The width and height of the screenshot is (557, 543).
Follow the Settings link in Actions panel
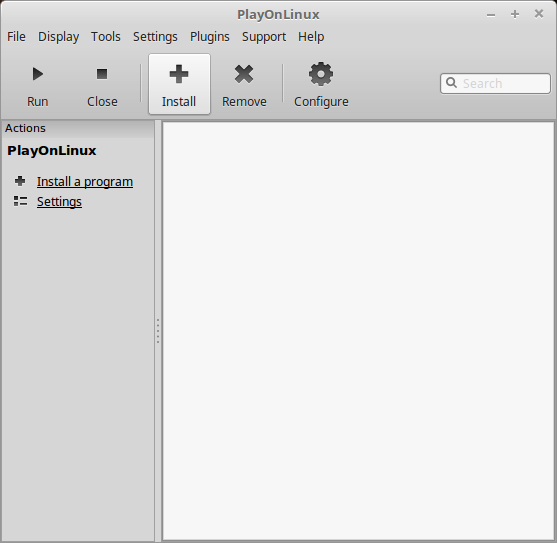59,201
